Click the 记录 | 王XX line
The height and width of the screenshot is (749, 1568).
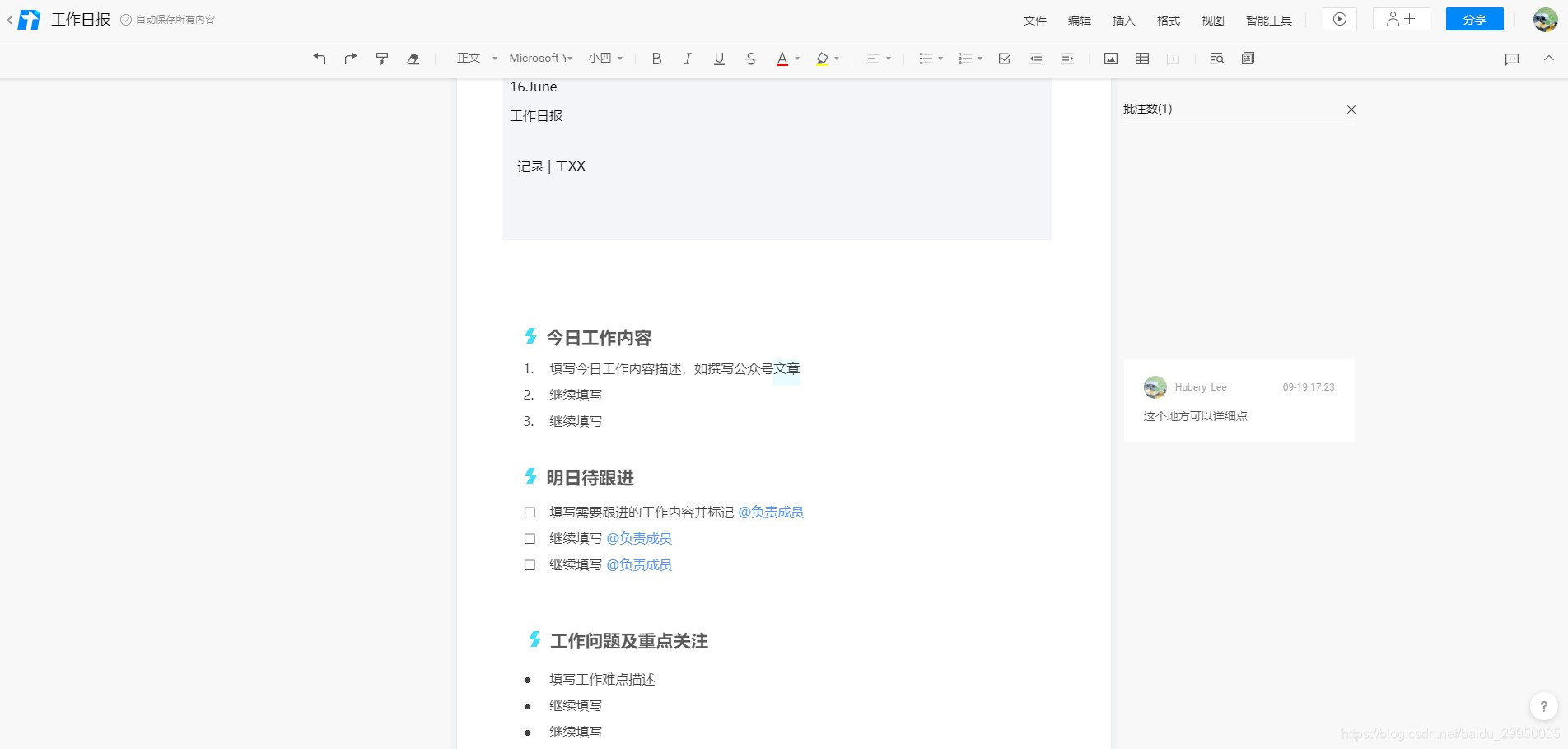click(551, 166)
